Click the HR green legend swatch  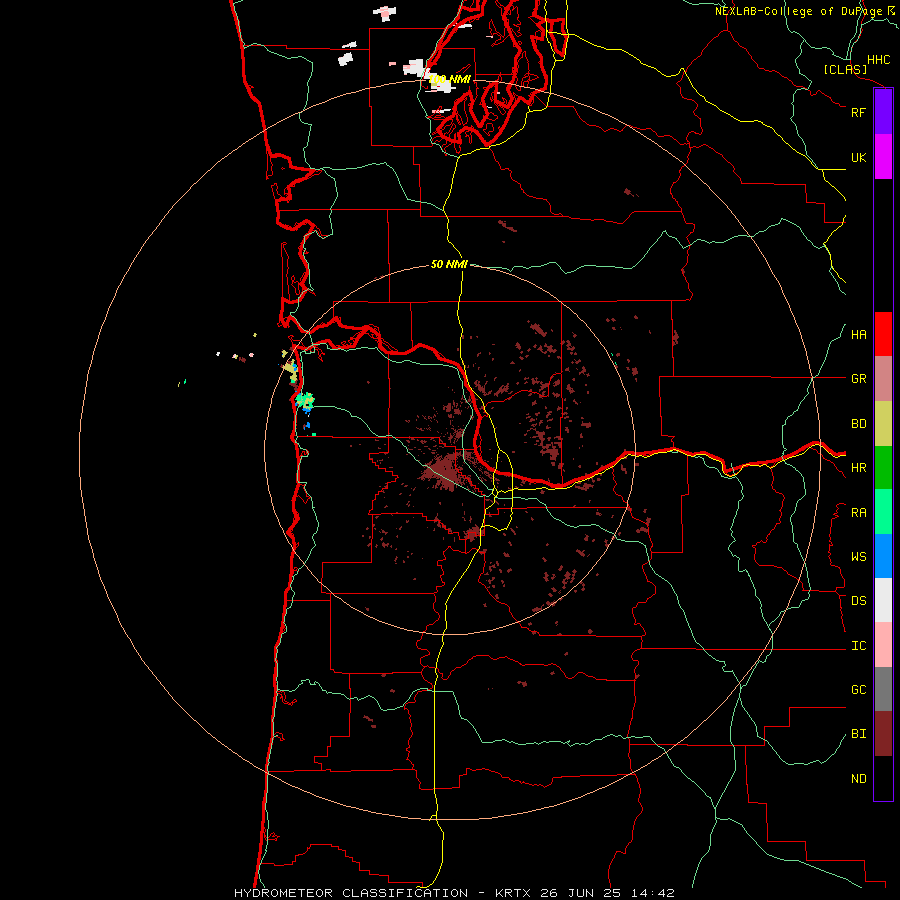[x=883, y=468]
